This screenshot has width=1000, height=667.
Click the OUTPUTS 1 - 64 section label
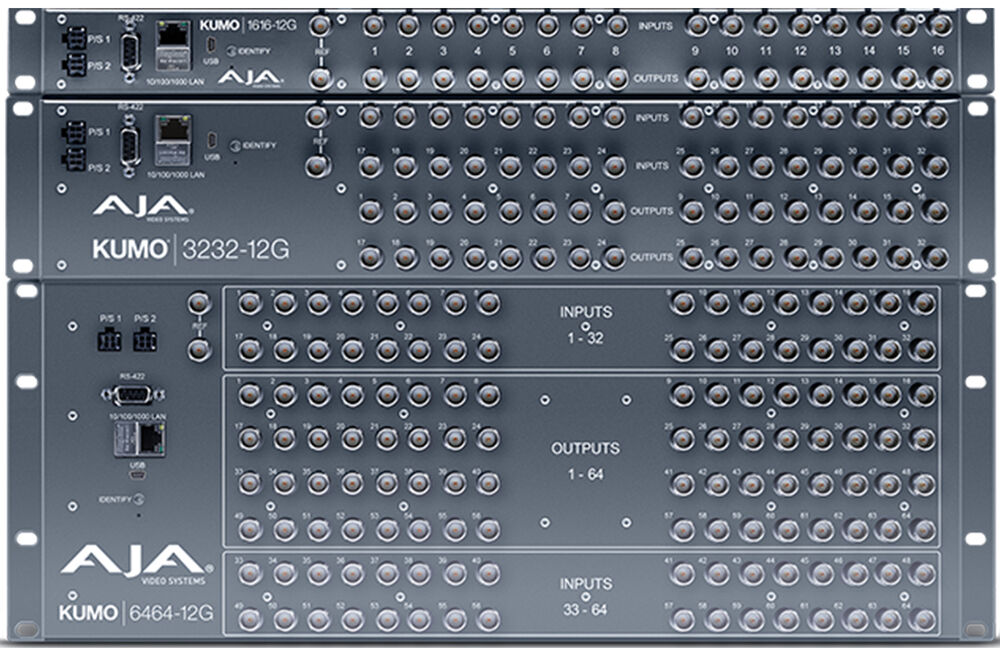pyautogui.click(x=585, y=461)
